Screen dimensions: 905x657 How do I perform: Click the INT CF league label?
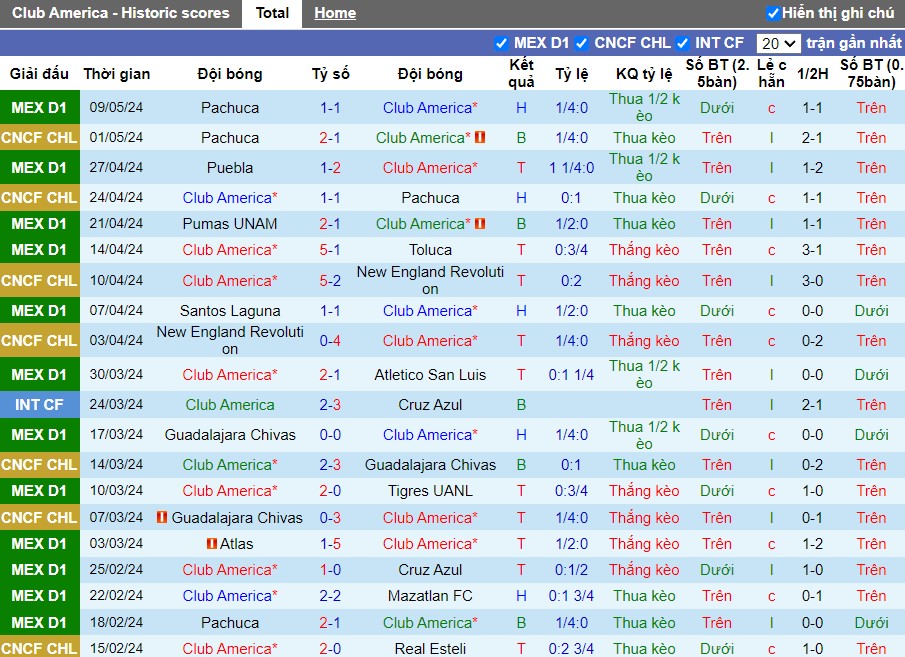[x=39, y=405]
